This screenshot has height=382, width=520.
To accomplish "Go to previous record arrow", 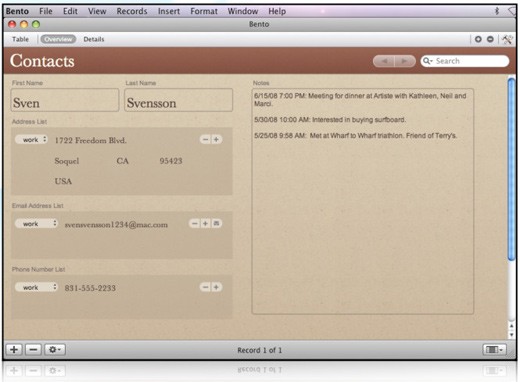I will click(384, 61).
